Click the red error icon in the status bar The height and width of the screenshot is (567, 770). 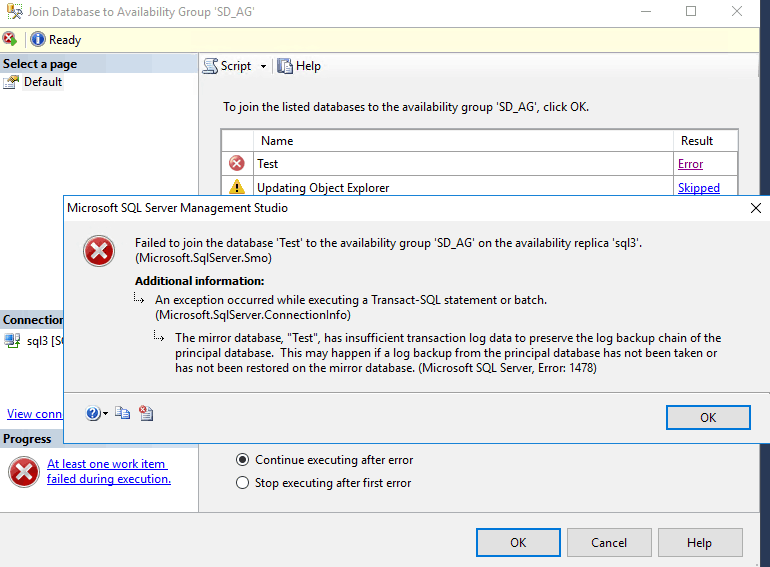[9, 39]
